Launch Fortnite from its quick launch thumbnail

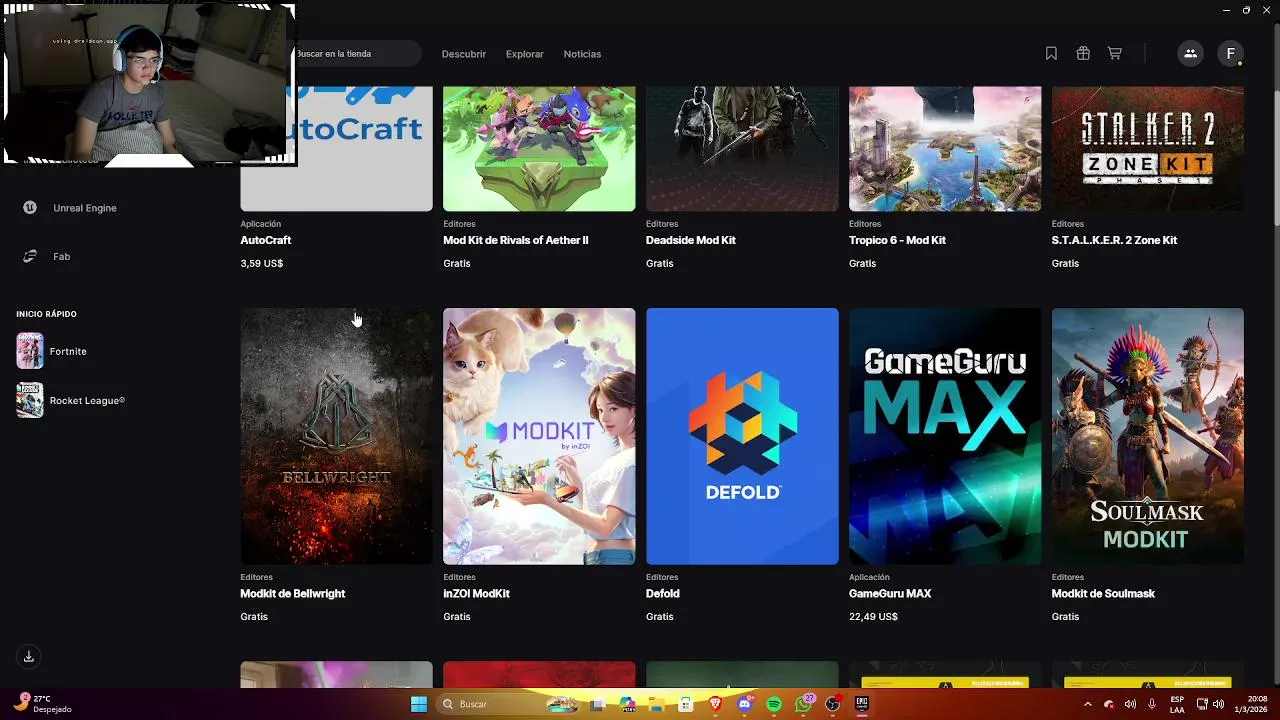[x=30, y=351]
